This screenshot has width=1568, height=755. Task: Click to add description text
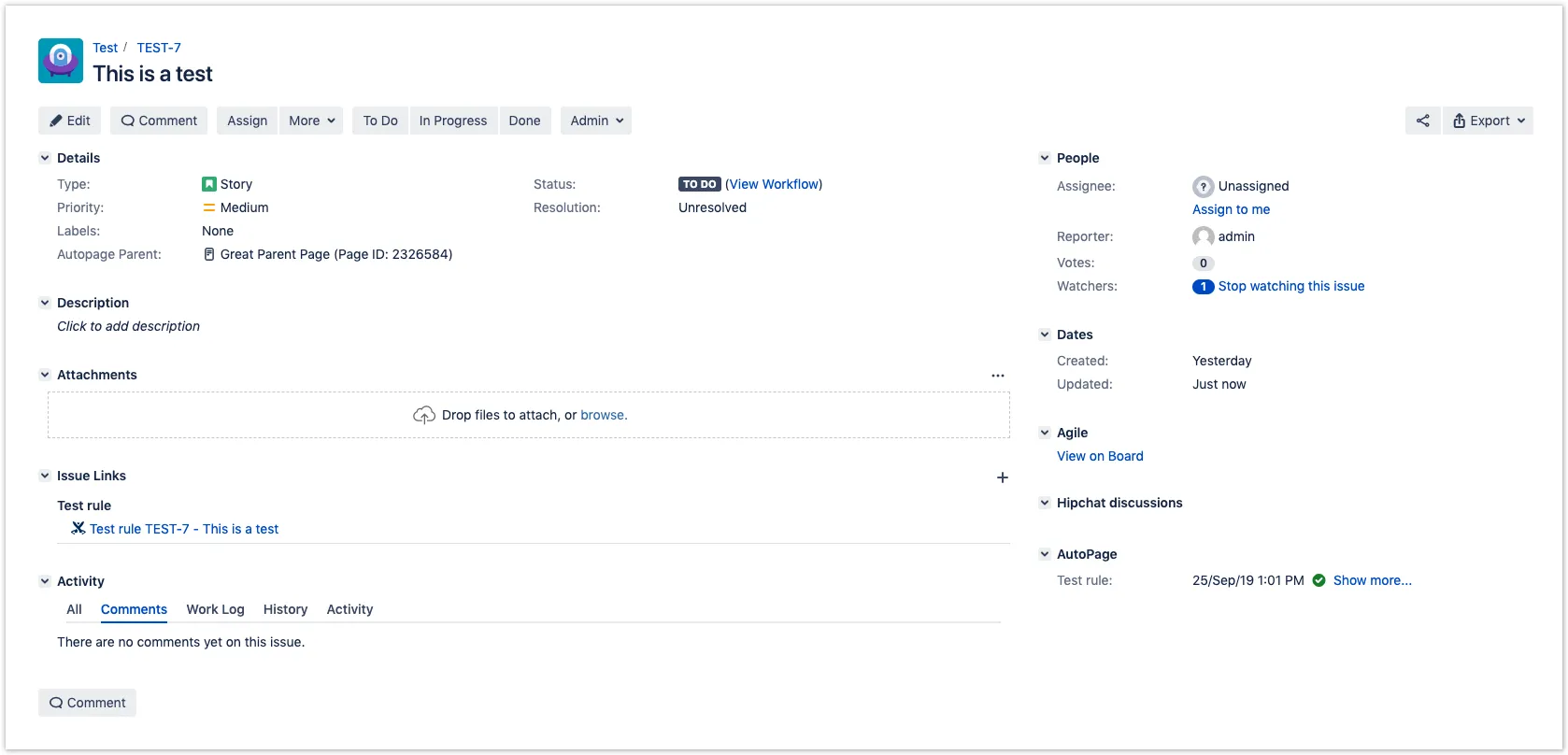click(128, 326)
